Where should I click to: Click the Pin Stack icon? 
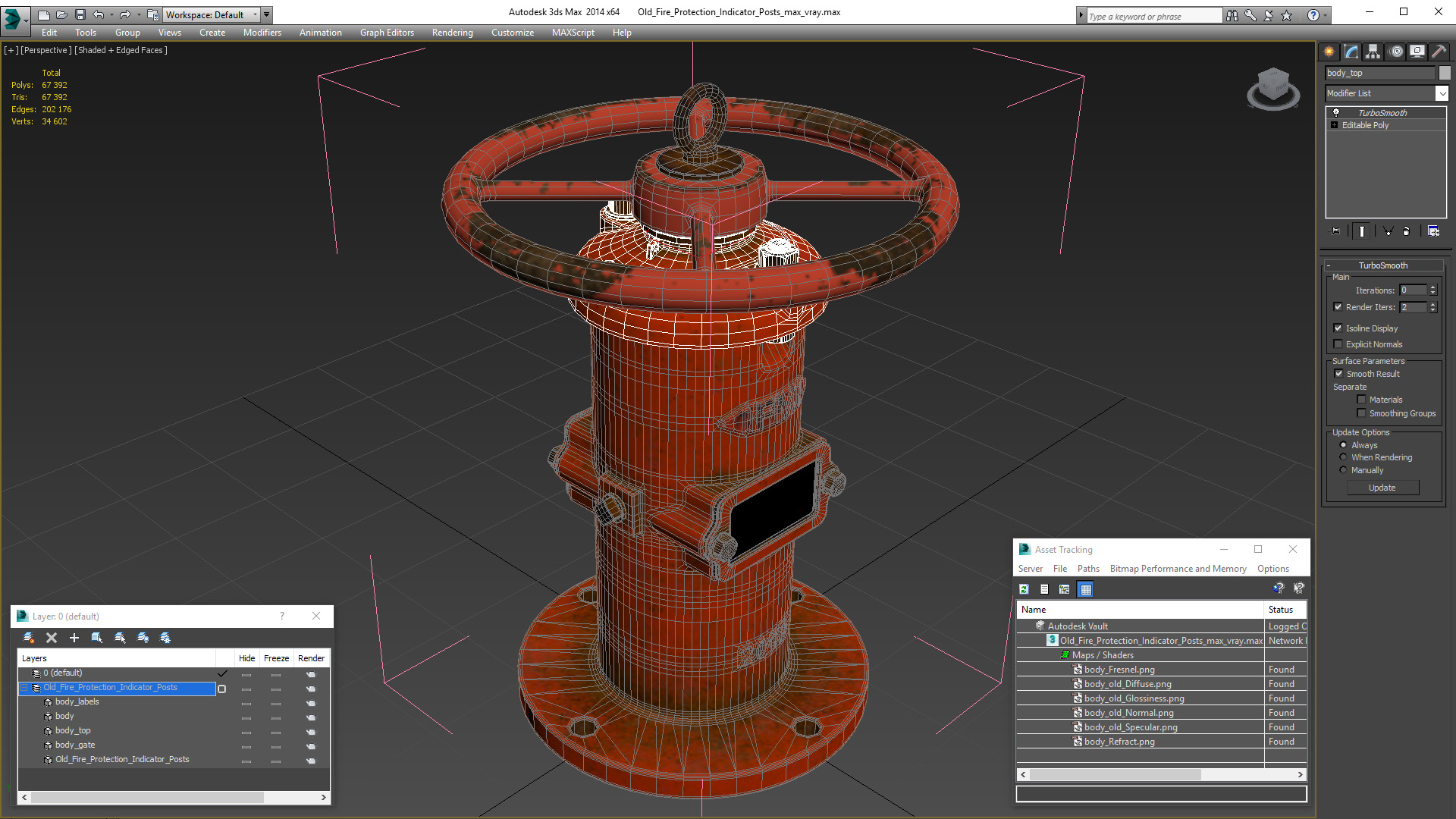[1335, 231]
